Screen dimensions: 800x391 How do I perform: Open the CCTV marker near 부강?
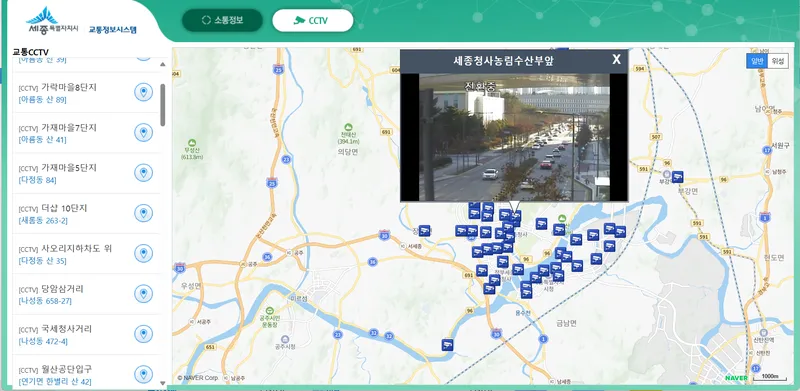pyautogui.click(x=677, y=177)
